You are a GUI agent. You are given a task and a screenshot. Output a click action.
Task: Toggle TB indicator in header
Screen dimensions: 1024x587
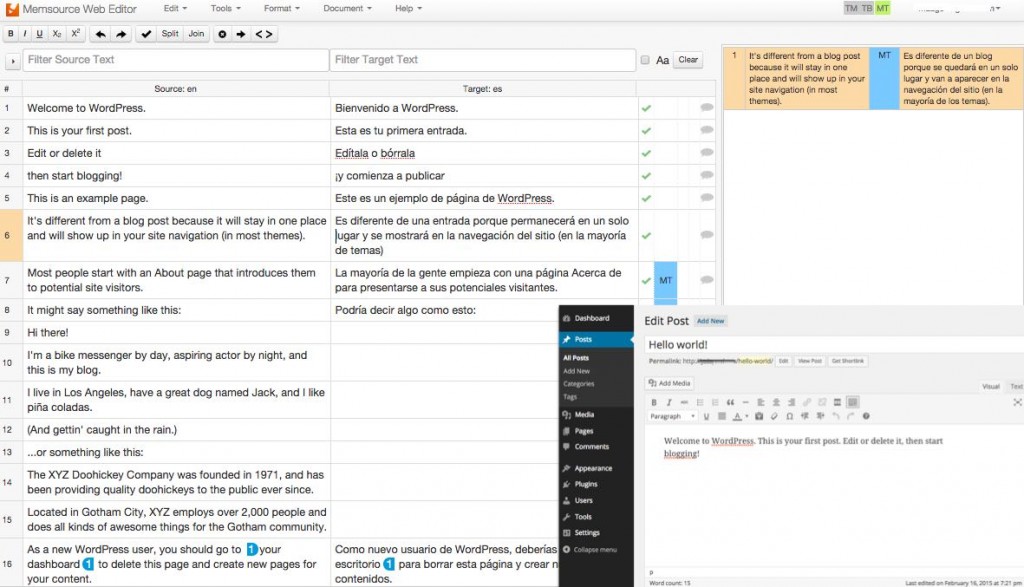pyautogui.click(x=867, y=8)
